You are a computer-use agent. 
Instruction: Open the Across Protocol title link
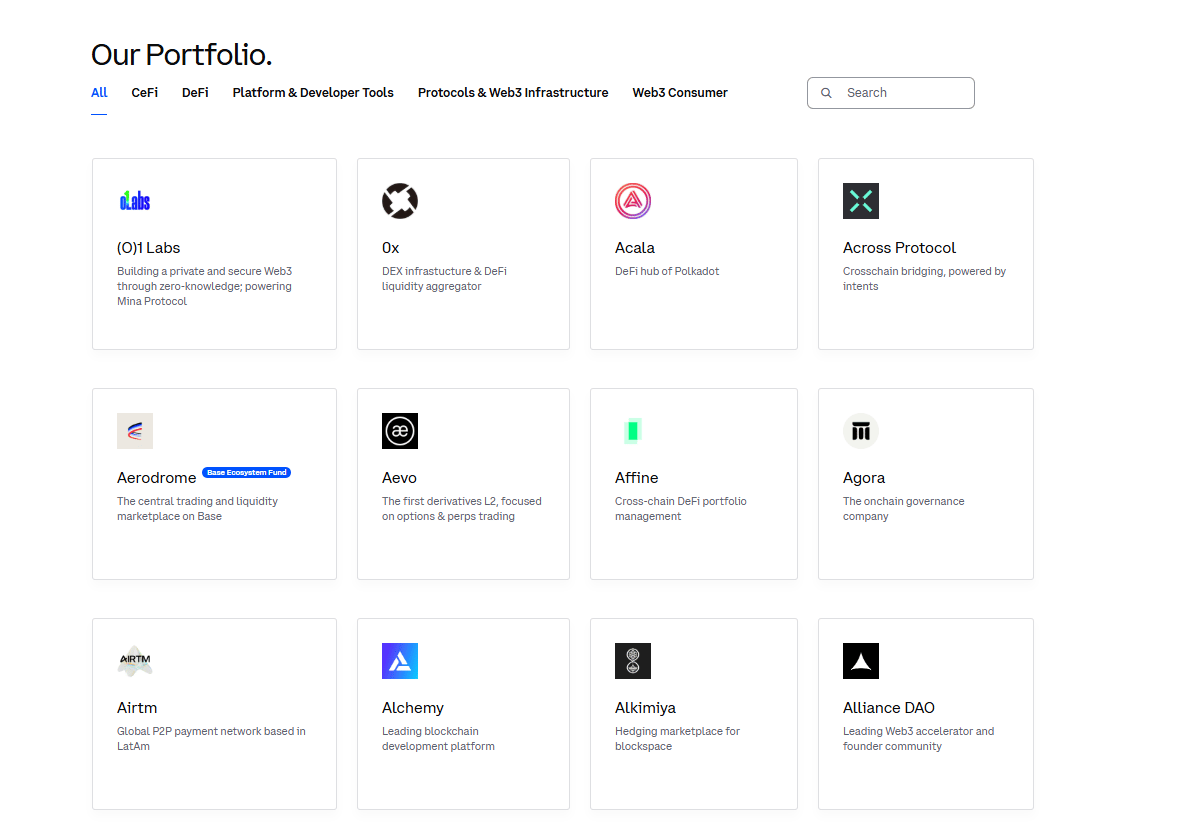pos(899,248)
